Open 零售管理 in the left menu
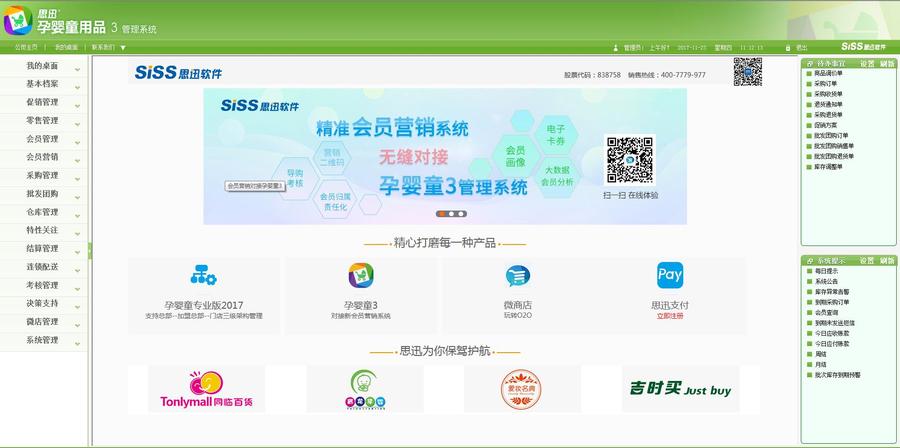The image size is (900, 448). click(43, 120)
